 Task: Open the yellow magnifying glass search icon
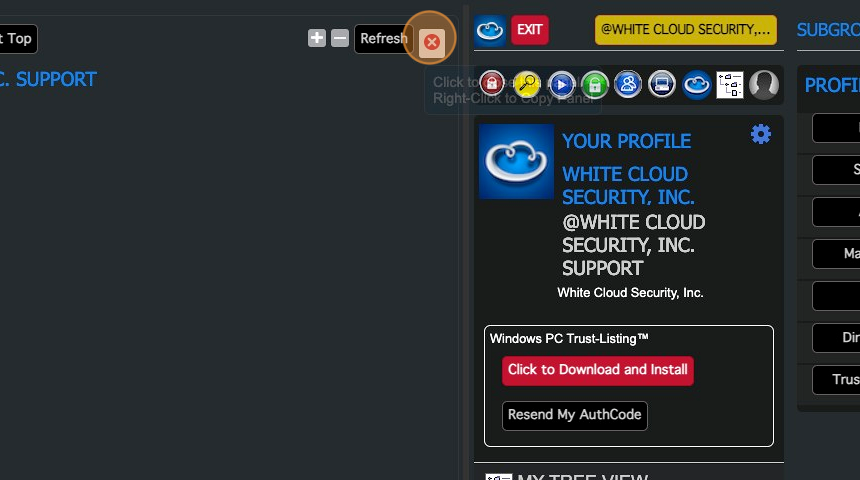[x=526, y=85]
